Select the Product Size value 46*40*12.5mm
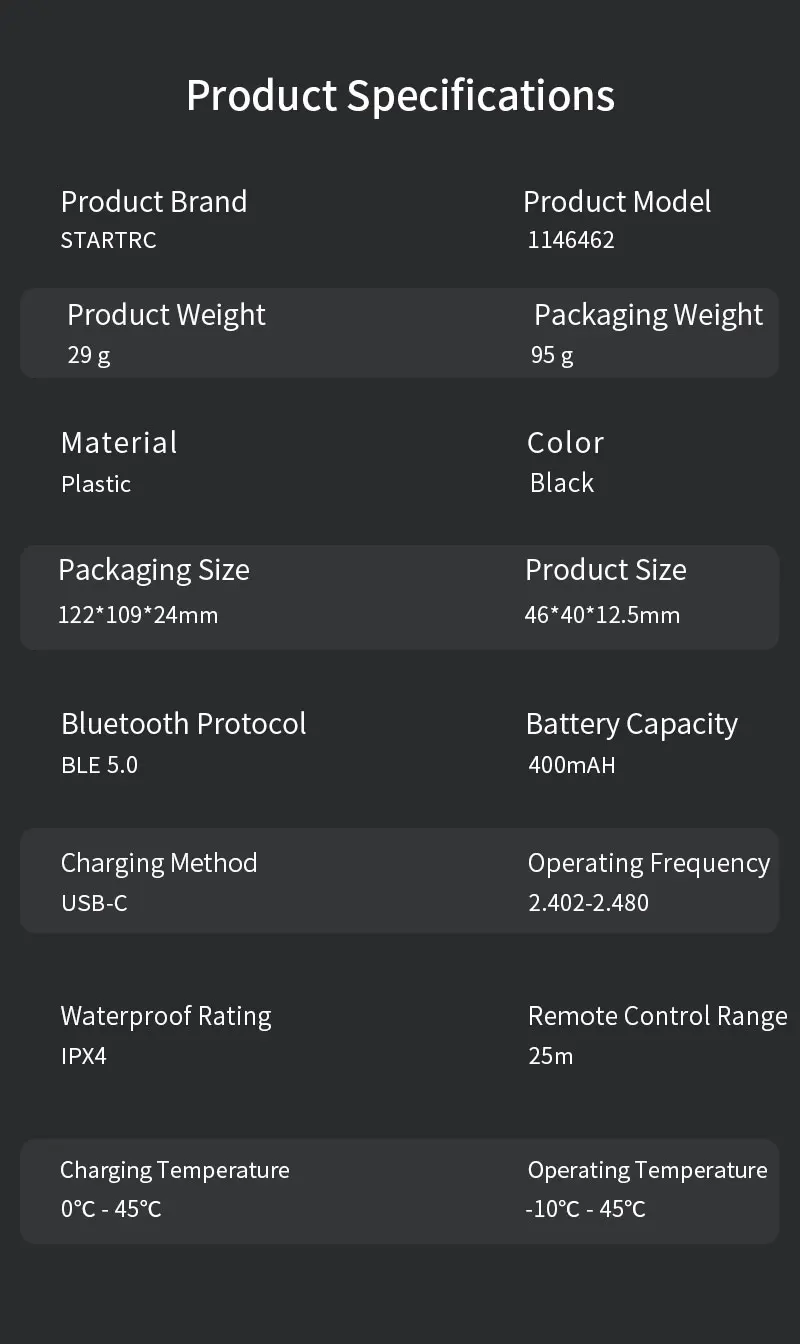Viewport: 800px width, 1344px height. click(x=602, y=615)
